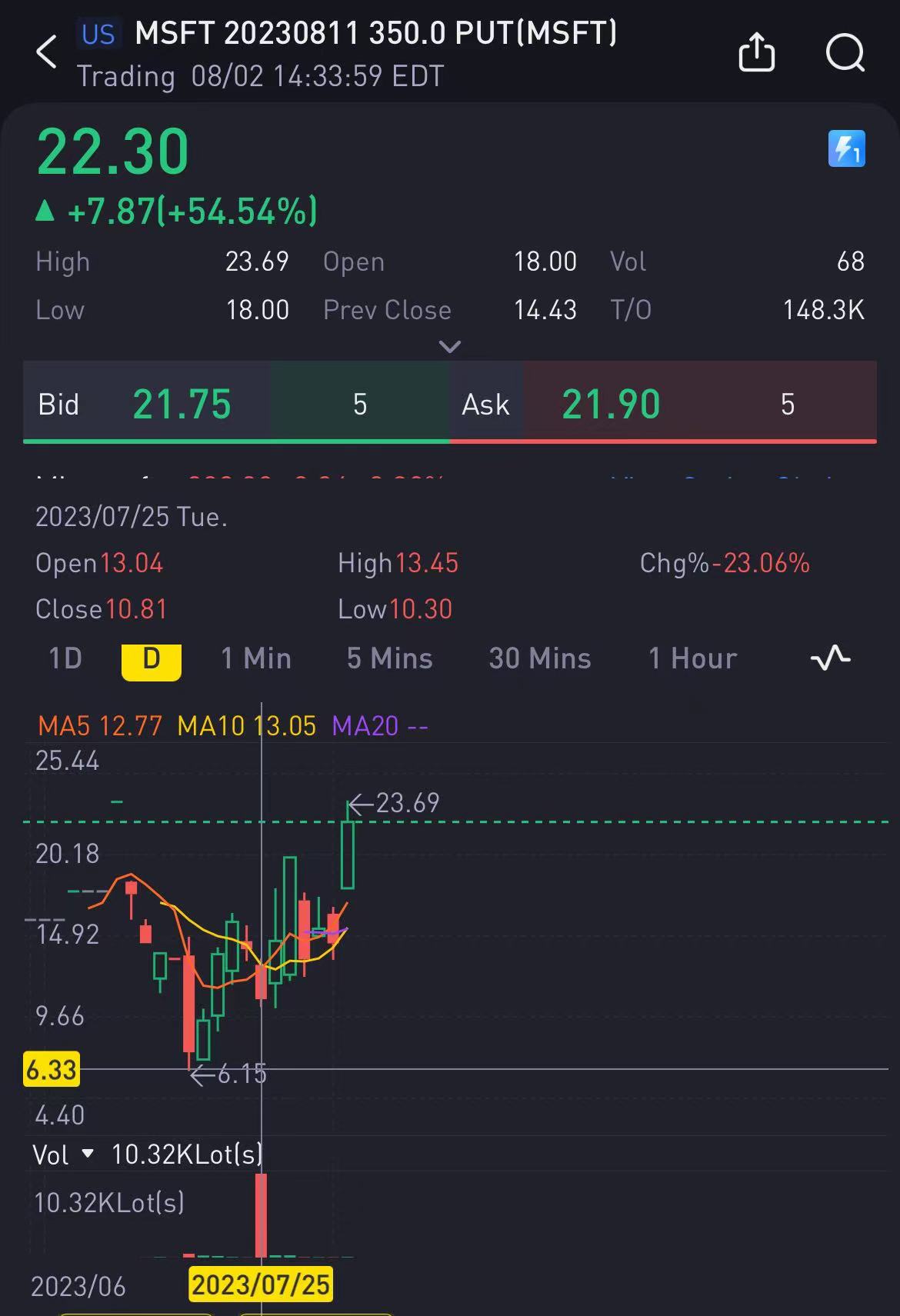
Task: Tap the 6.15 low marker on chart
Action: (228, 1074)
